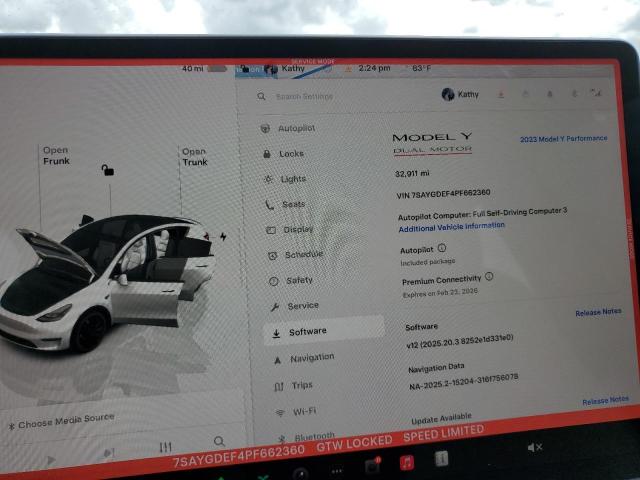Click the Search Settings field
The width and height of the screenshot is (640, 480).
click(304, 97)
